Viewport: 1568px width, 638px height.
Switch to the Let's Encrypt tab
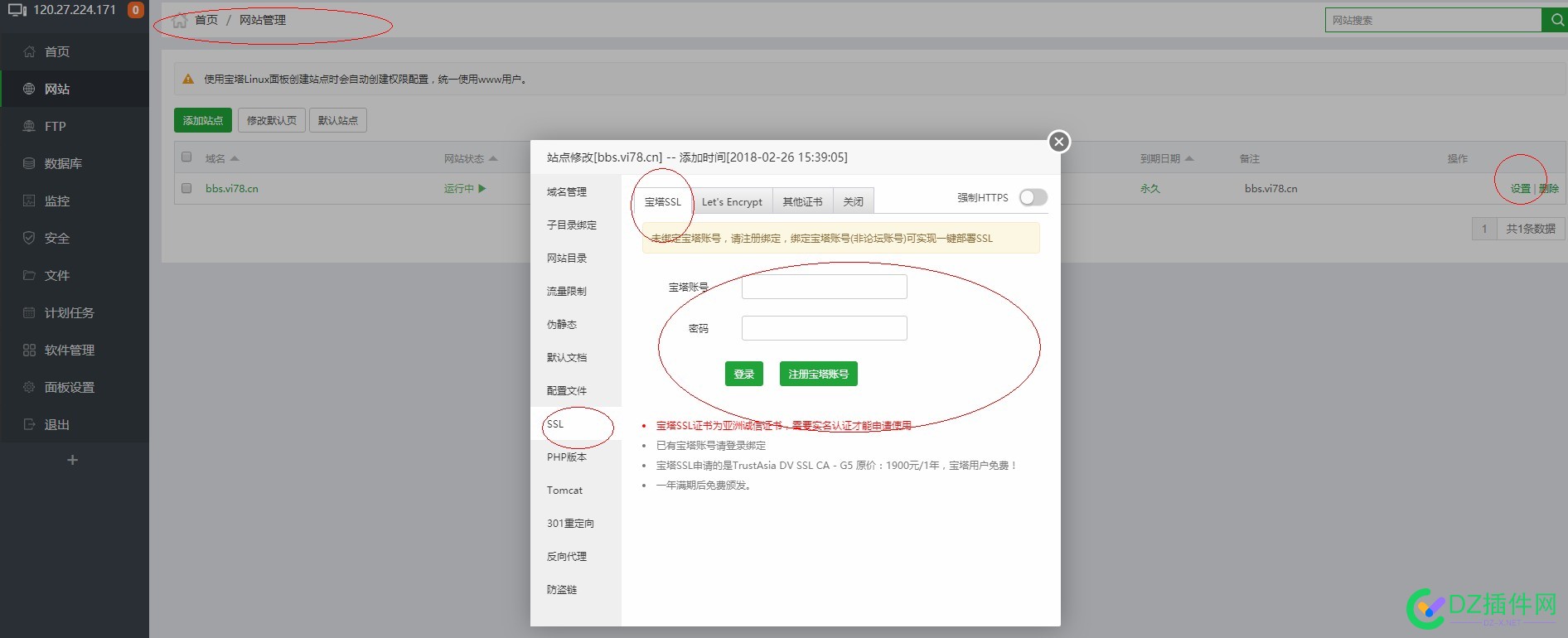732,201
